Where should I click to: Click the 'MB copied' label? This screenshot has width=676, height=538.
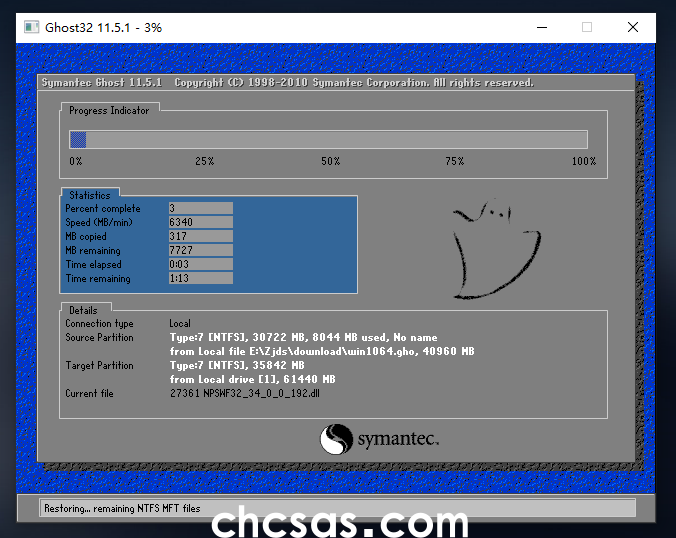[x=86, y=237]
